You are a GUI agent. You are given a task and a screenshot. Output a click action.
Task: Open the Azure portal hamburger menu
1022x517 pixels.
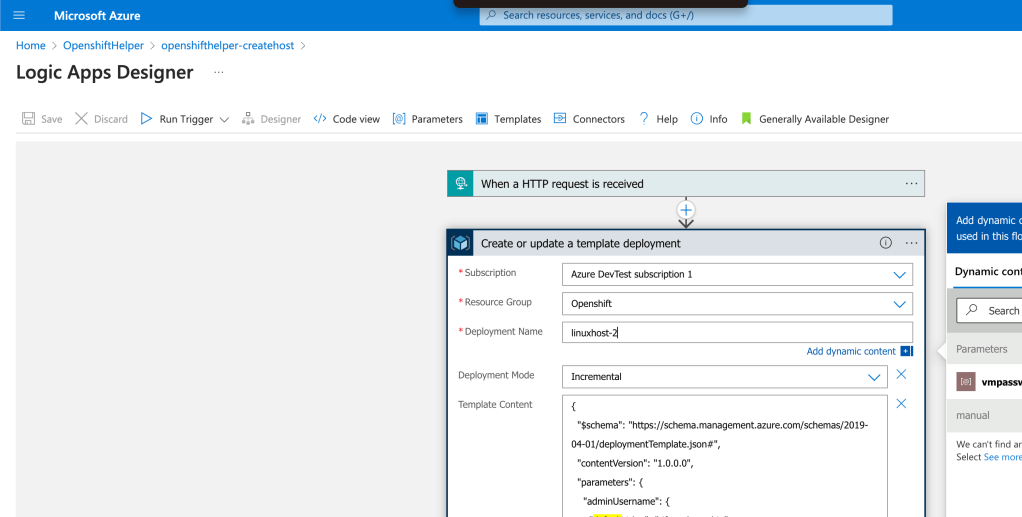tap(19, 15)
